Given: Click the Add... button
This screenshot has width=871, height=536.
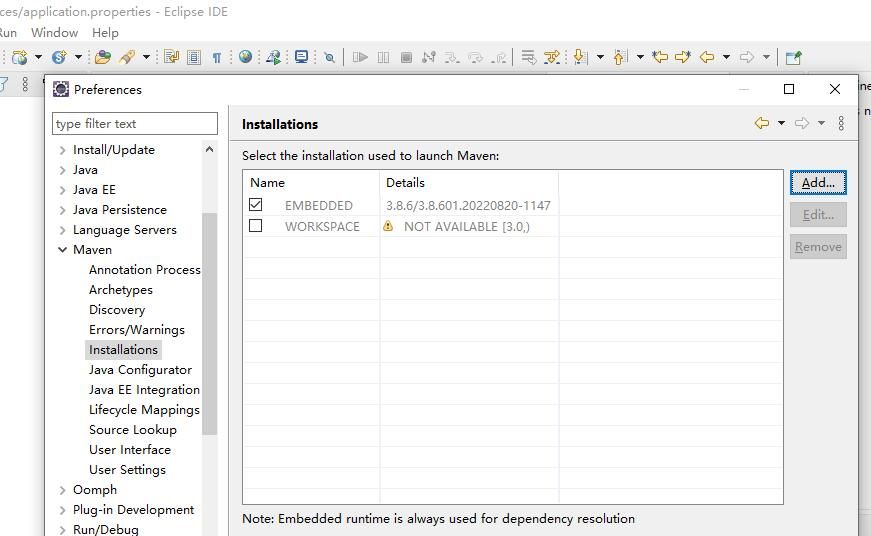Looking at the screenshot, I should point(817,182).
